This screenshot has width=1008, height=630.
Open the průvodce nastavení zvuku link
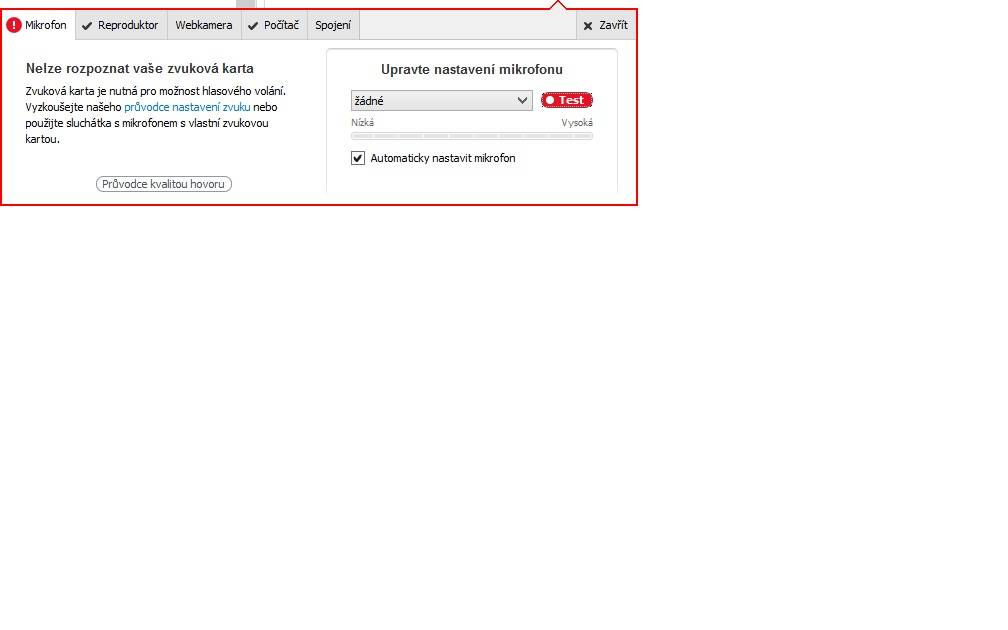[187, 107]
